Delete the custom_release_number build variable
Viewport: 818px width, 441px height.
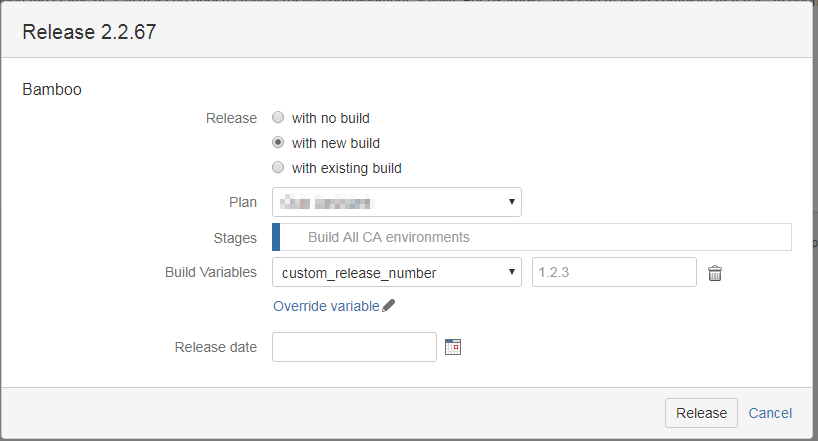[715, 272]
